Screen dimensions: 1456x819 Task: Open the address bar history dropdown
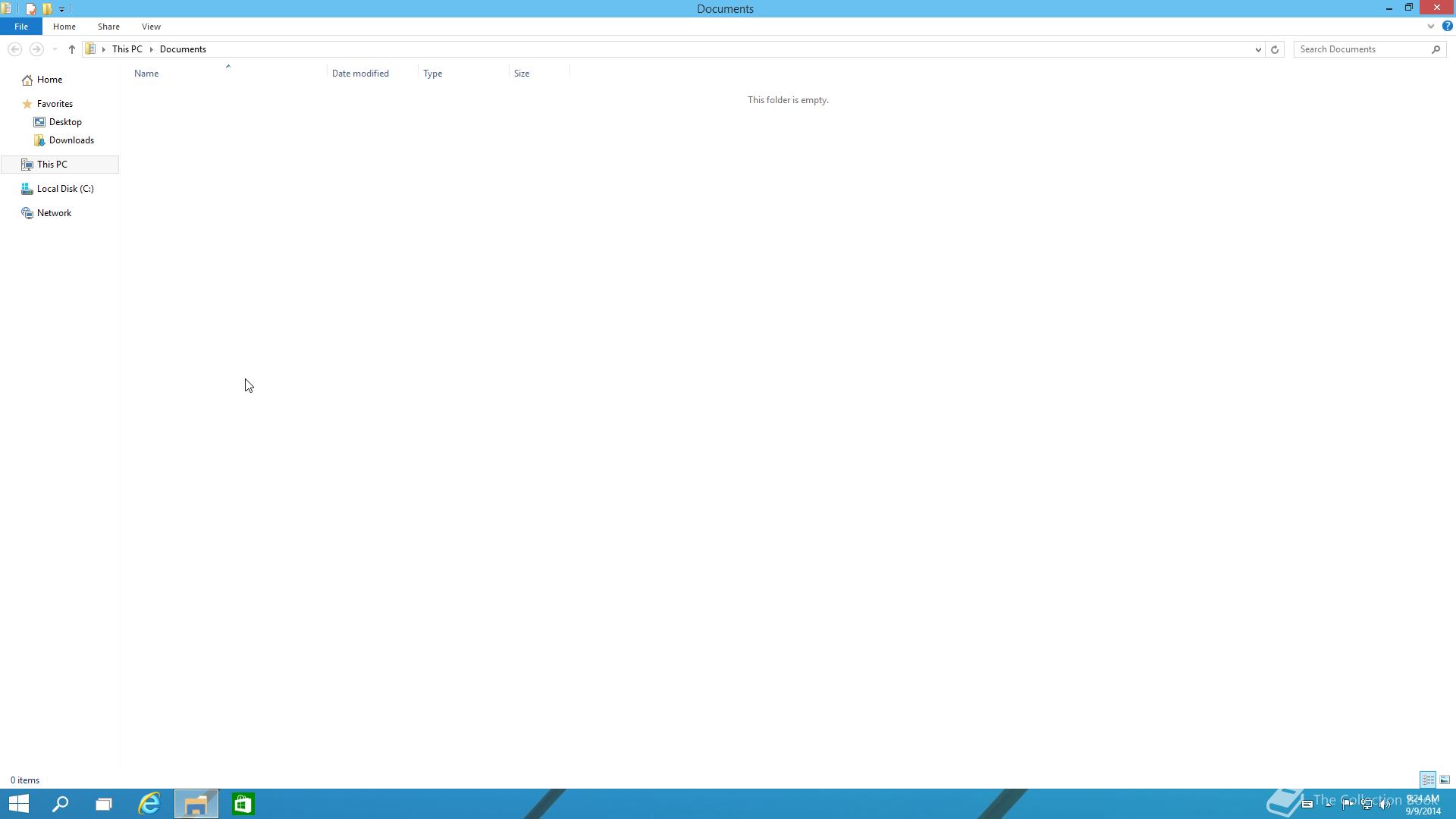pos(1258,49)
